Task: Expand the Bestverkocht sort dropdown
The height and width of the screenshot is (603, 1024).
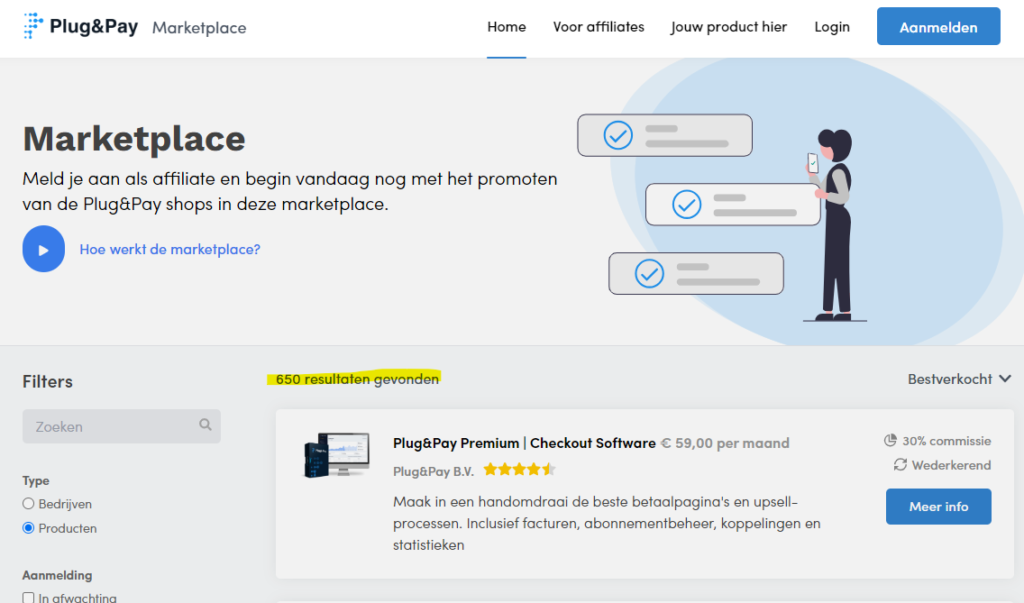Action: pyautogui.click(x=959, y=379)
